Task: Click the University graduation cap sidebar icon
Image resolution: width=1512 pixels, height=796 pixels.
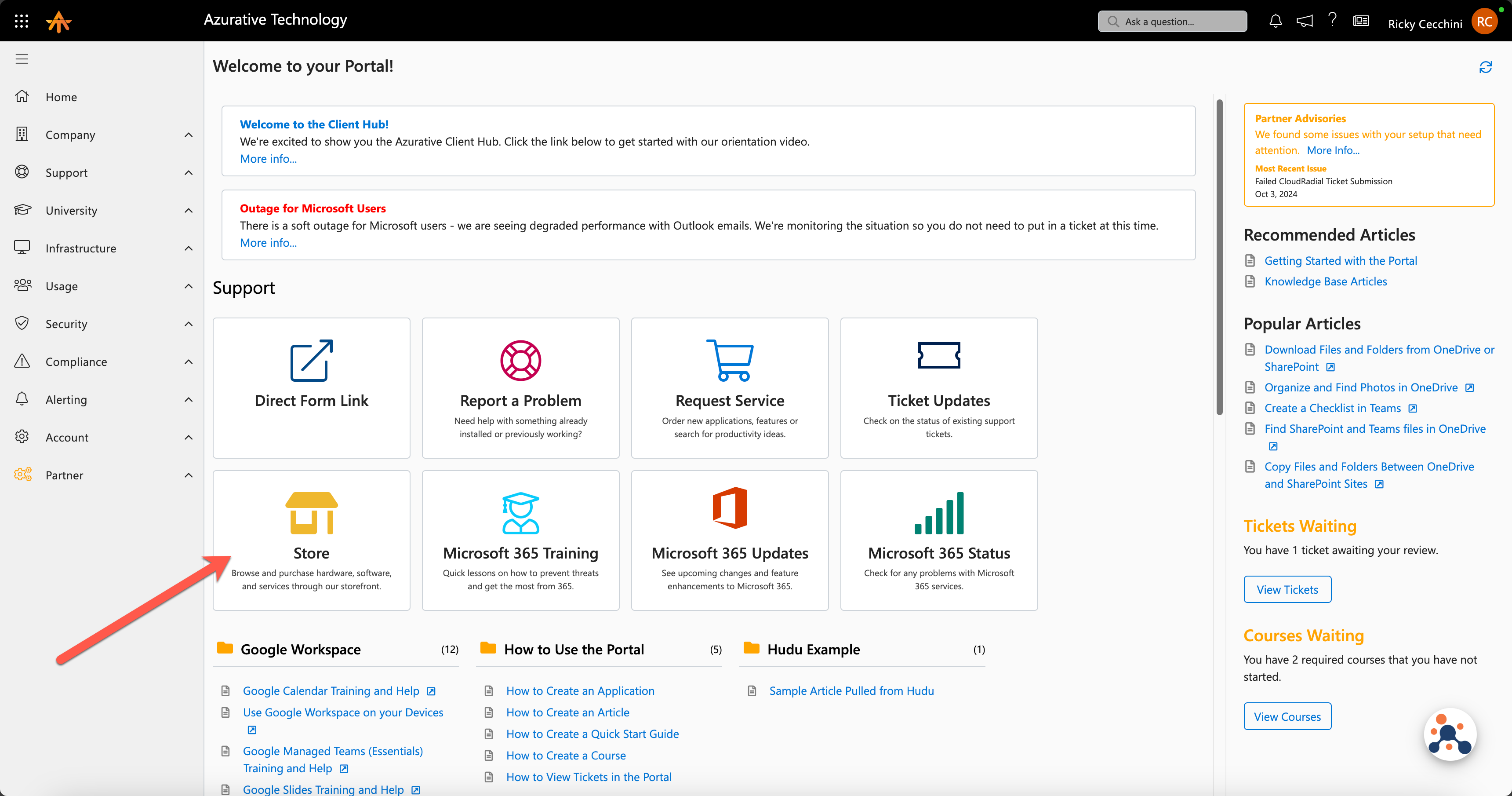Action: pos(22,210)
